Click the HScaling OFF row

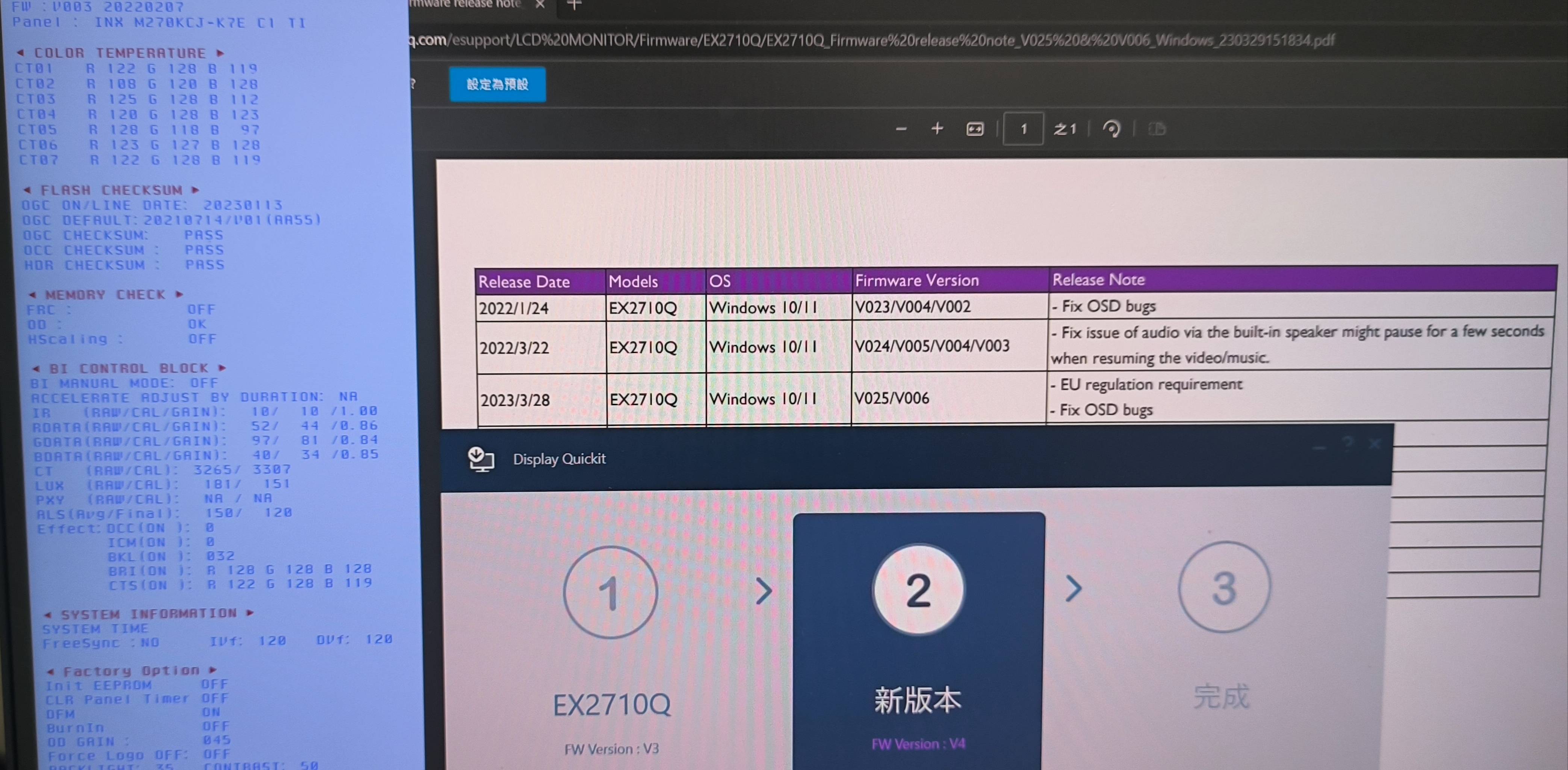pos(122,339)
